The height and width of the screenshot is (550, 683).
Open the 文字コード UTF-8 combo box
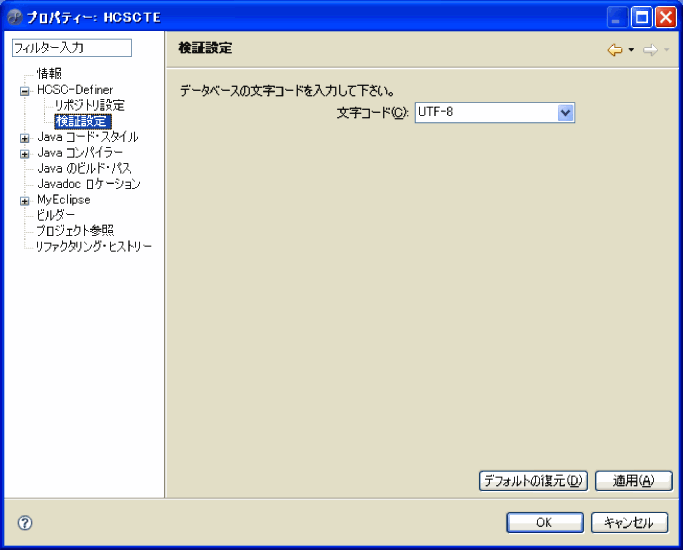point(495,113)
